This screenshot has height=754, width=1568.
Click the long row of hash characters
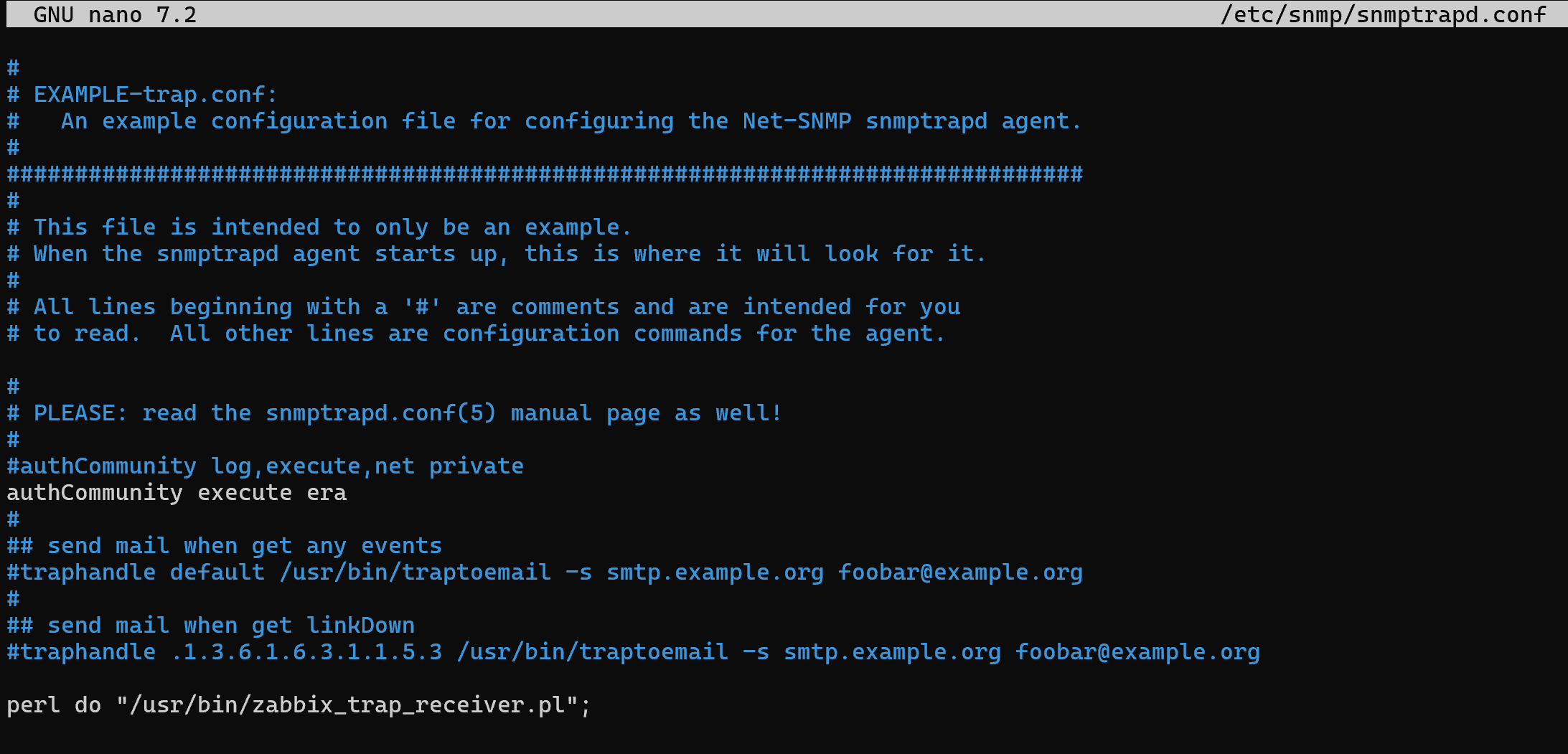click(544, 174)
